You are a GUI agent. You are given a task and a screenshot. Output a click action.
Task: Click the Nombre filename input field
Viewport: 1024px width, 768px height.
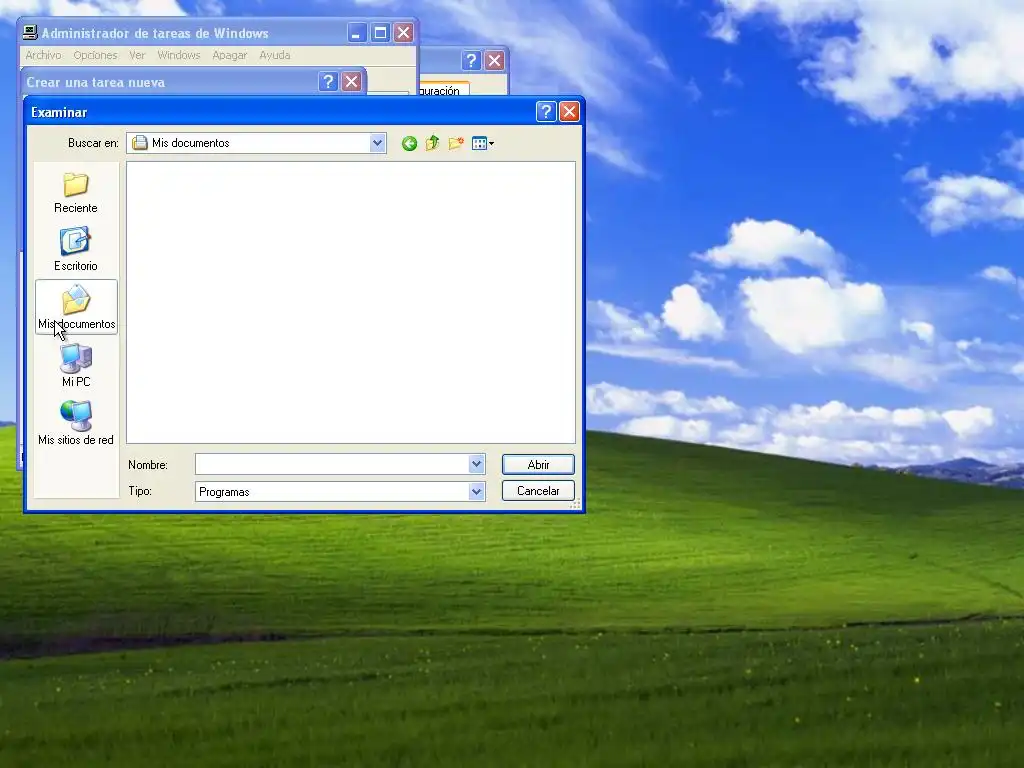tap(332, 464)
